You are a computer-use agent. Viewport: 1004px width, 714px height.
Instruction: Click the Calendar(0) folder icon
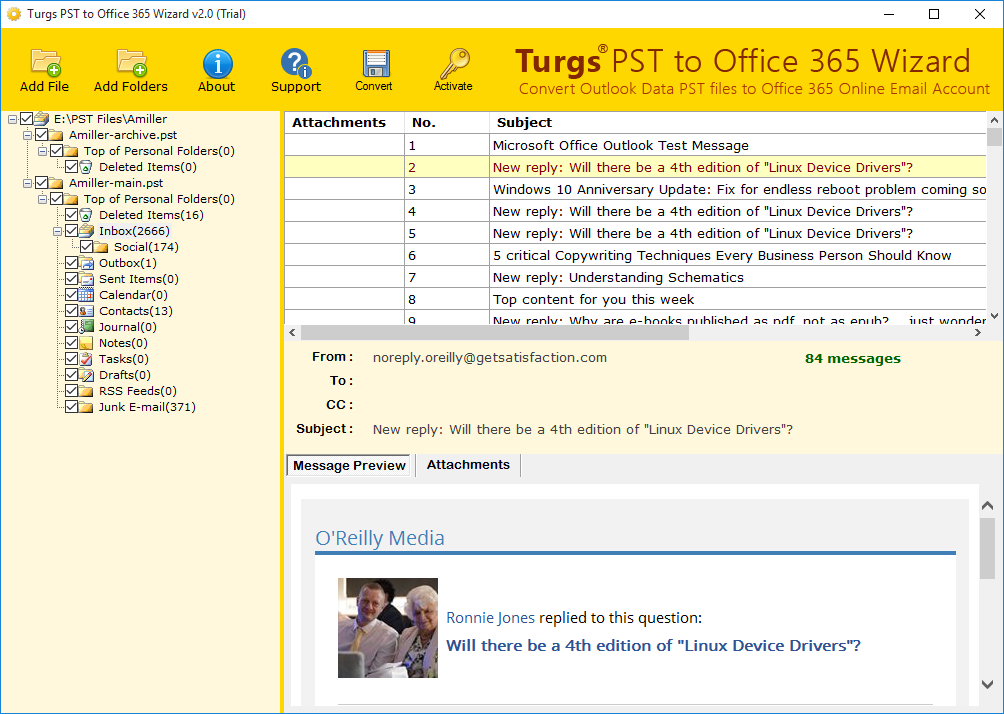87,295
